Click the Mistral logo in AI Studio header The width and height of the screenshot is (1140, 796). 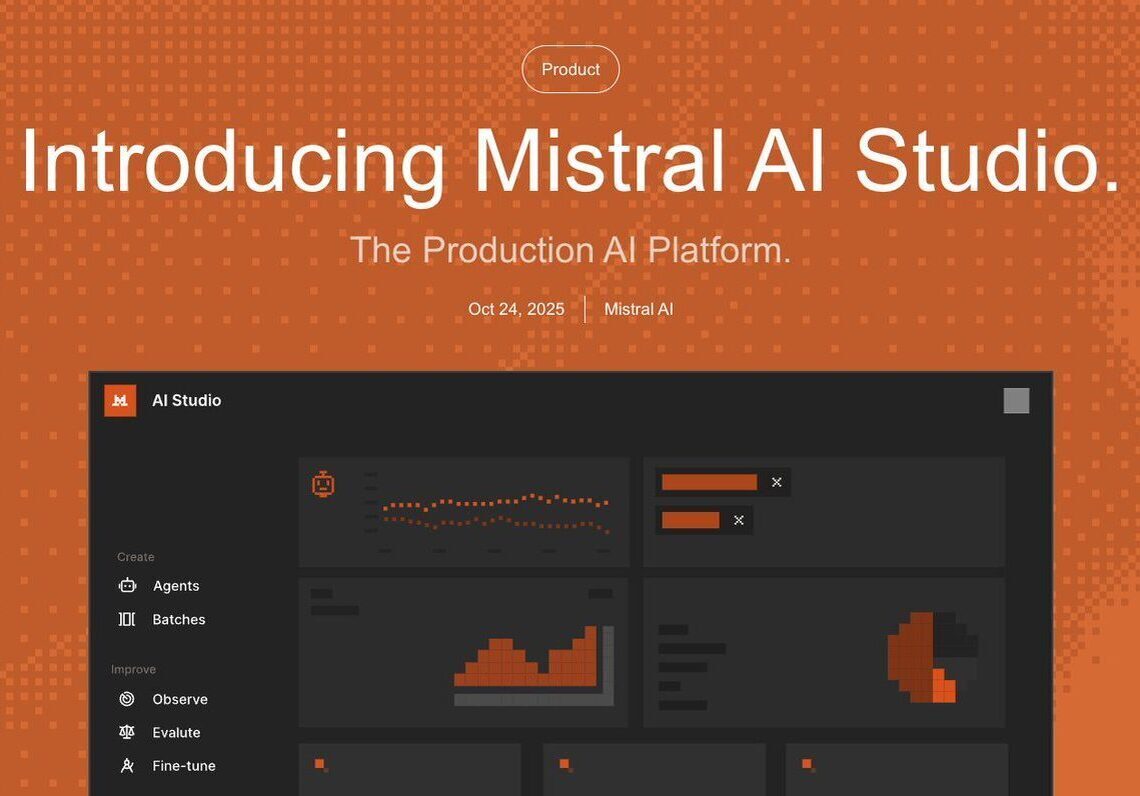[120, 401]
